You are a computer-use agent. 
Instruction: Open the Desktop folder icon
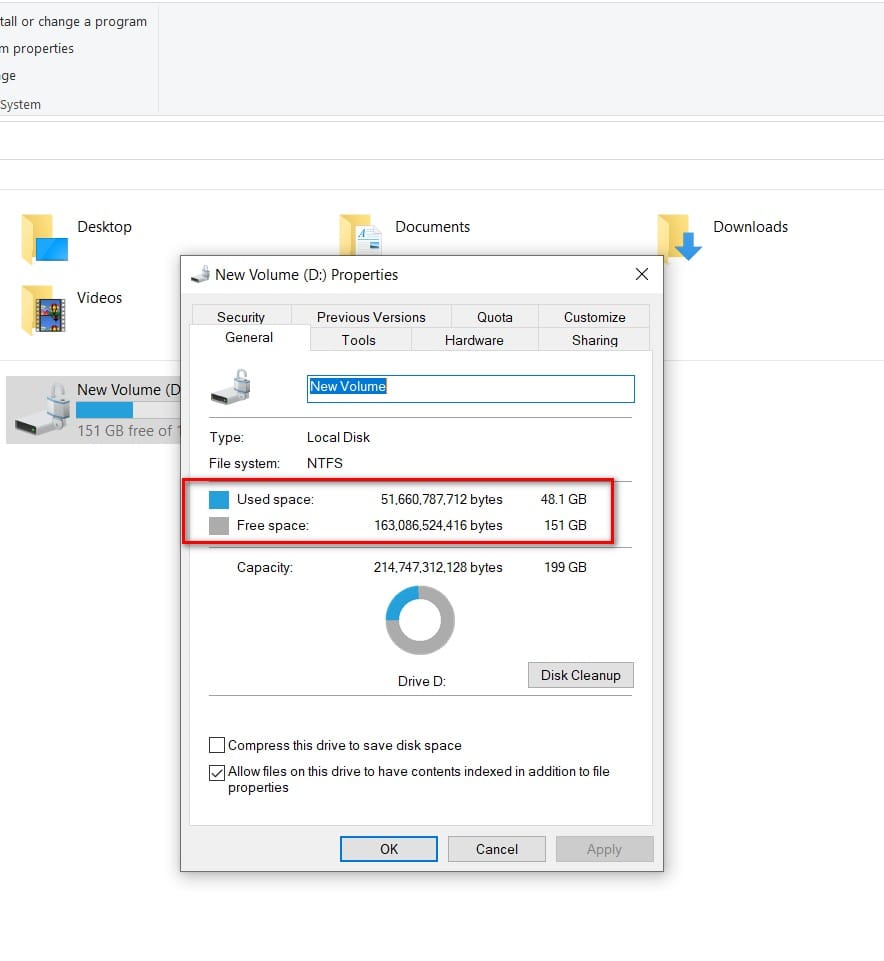[x=44, y=239]
